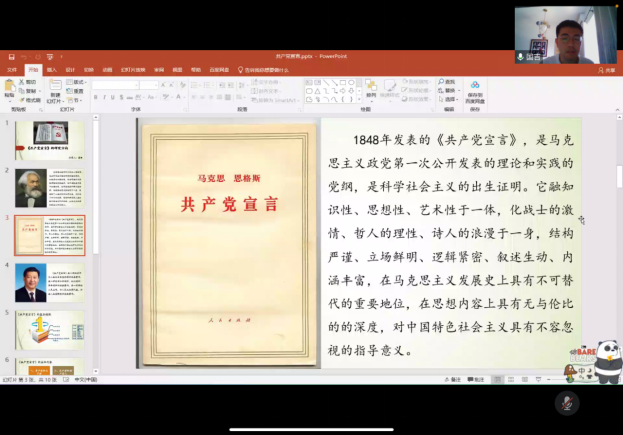Select the triangle shape in shapes gallery
Viewport: 623px width, 435px height.
(317, 91)
